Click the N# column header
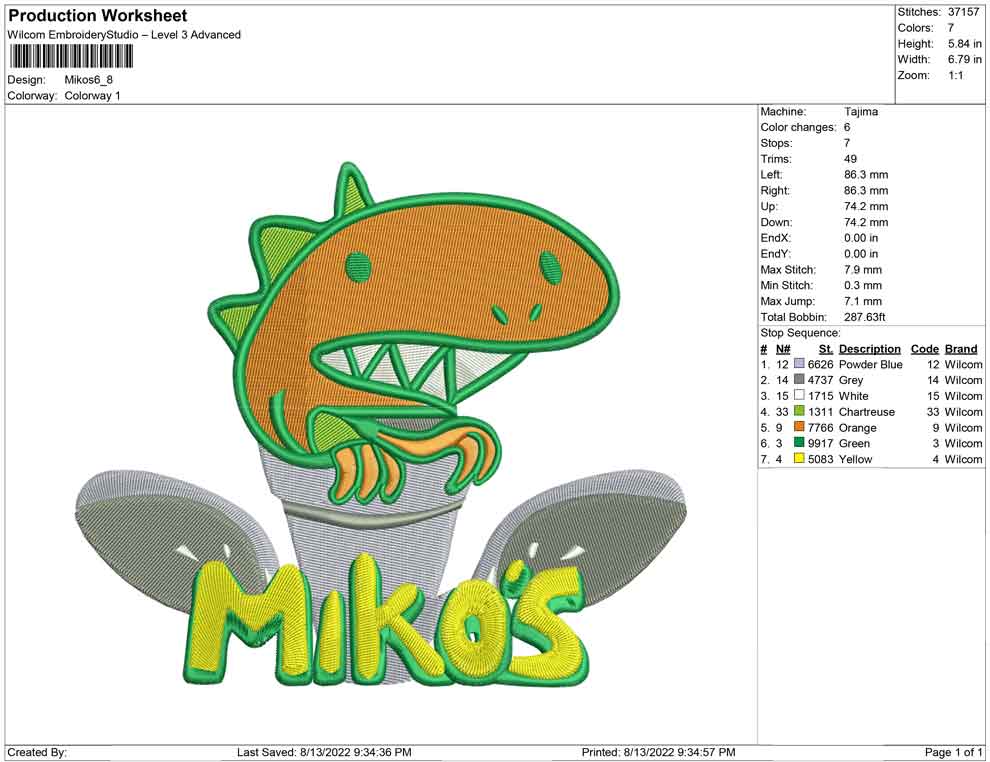Viewport: 990px width, 762px height. pos(783,349)
